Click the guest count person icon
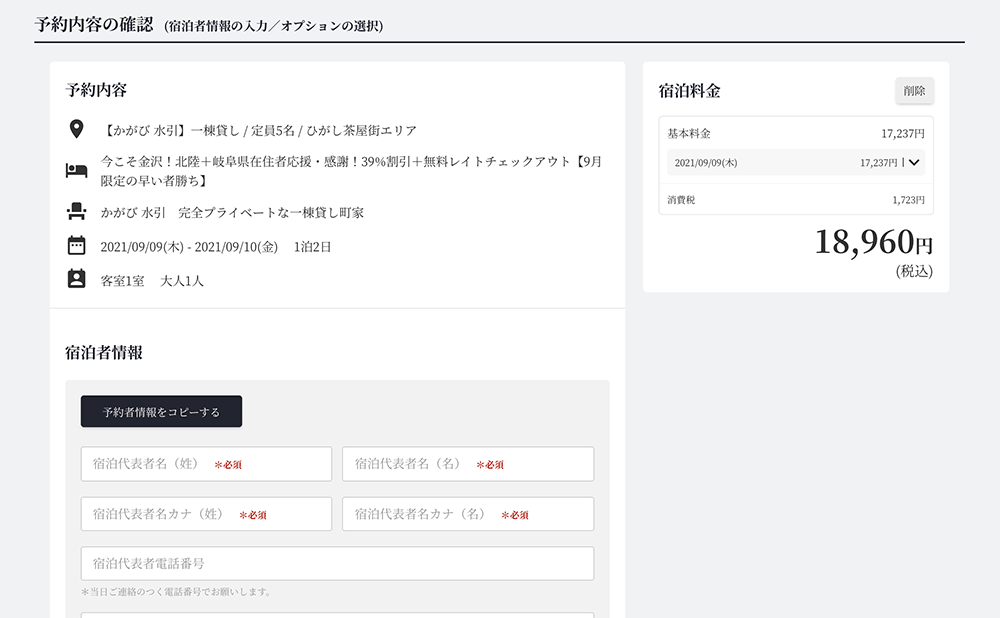1000x618 pixels. point(77,279)
